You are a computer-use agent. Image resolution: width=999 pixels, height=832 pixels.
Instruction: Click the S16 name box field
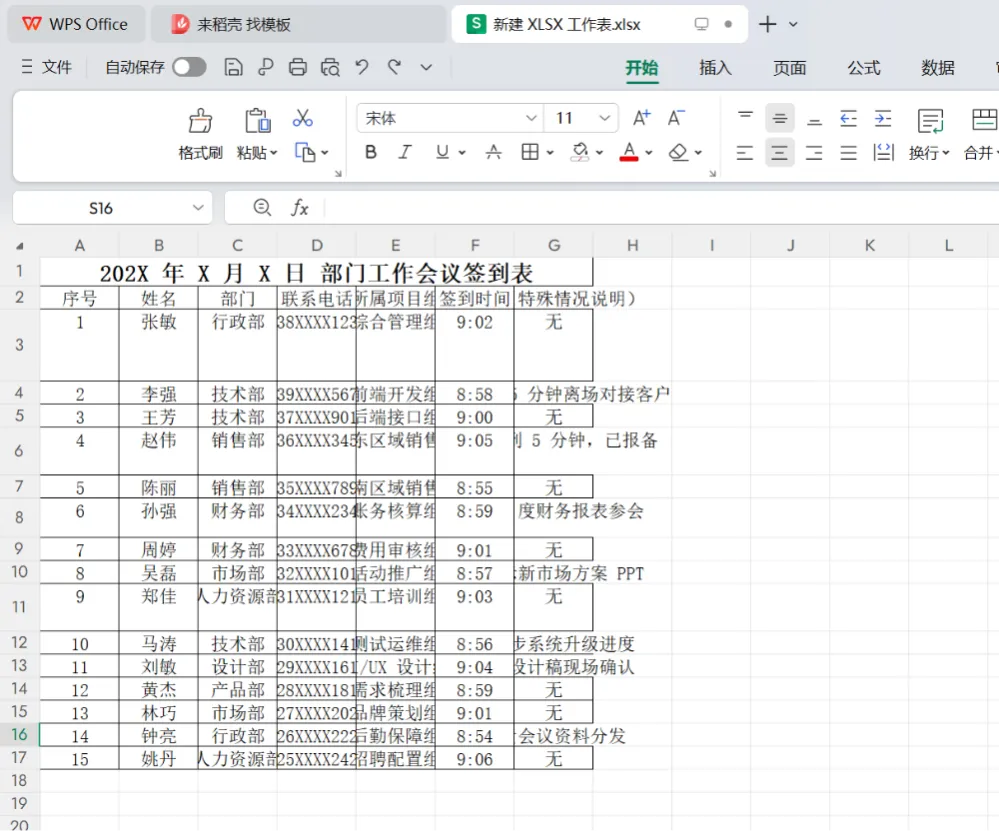tap(101, 208)
